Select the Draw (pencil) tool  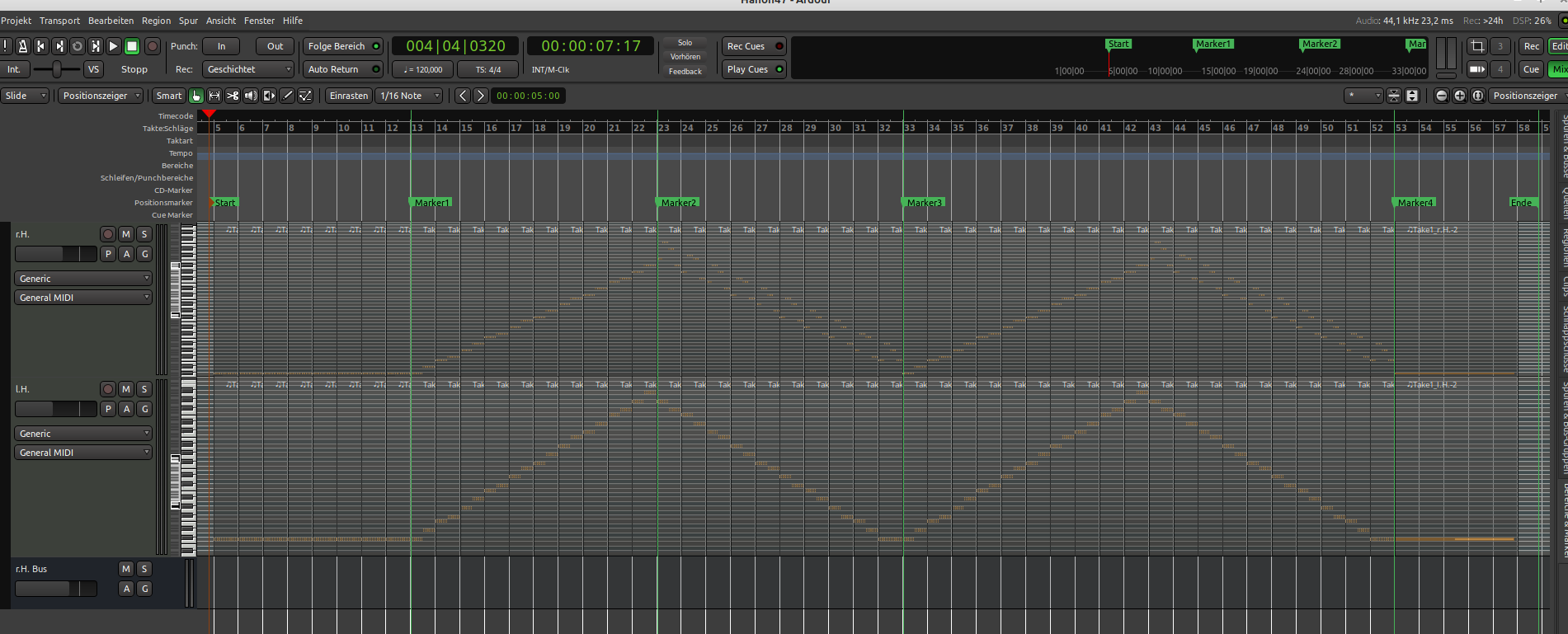point(287,96)
